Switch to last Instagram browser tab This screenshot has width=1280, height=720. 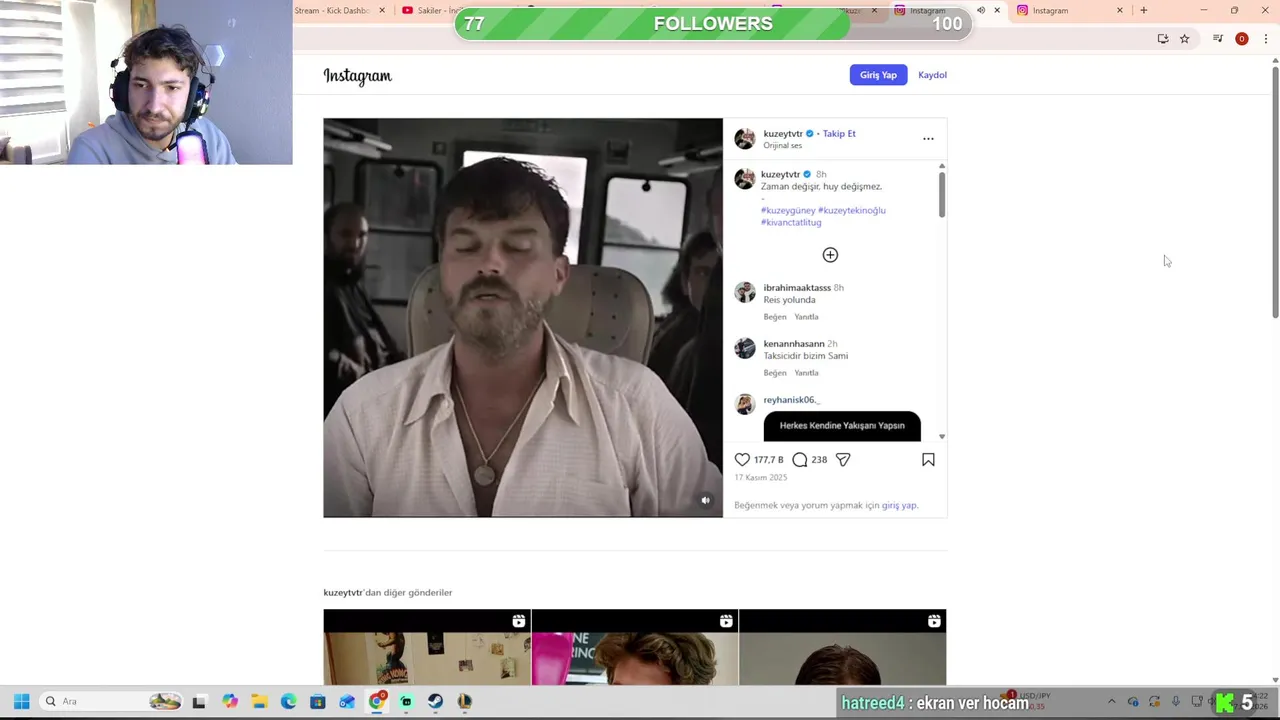pyautogui.click(x=1068, y=11)
